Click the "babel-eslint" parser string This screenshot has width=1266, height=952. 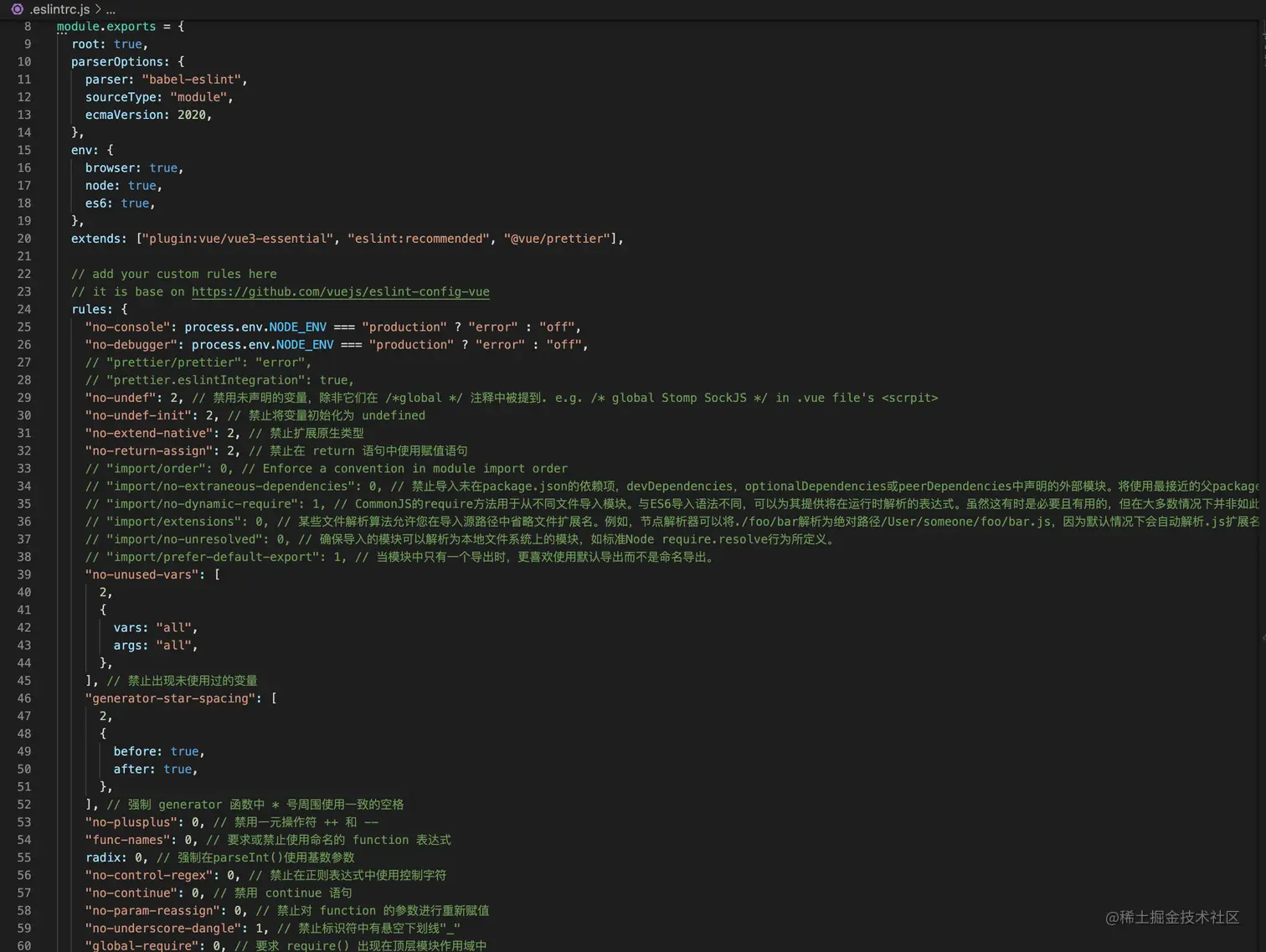tap(191, 80)
